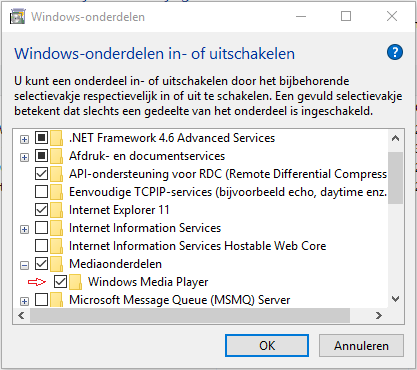Click the Annuleren button

[361, 346]
